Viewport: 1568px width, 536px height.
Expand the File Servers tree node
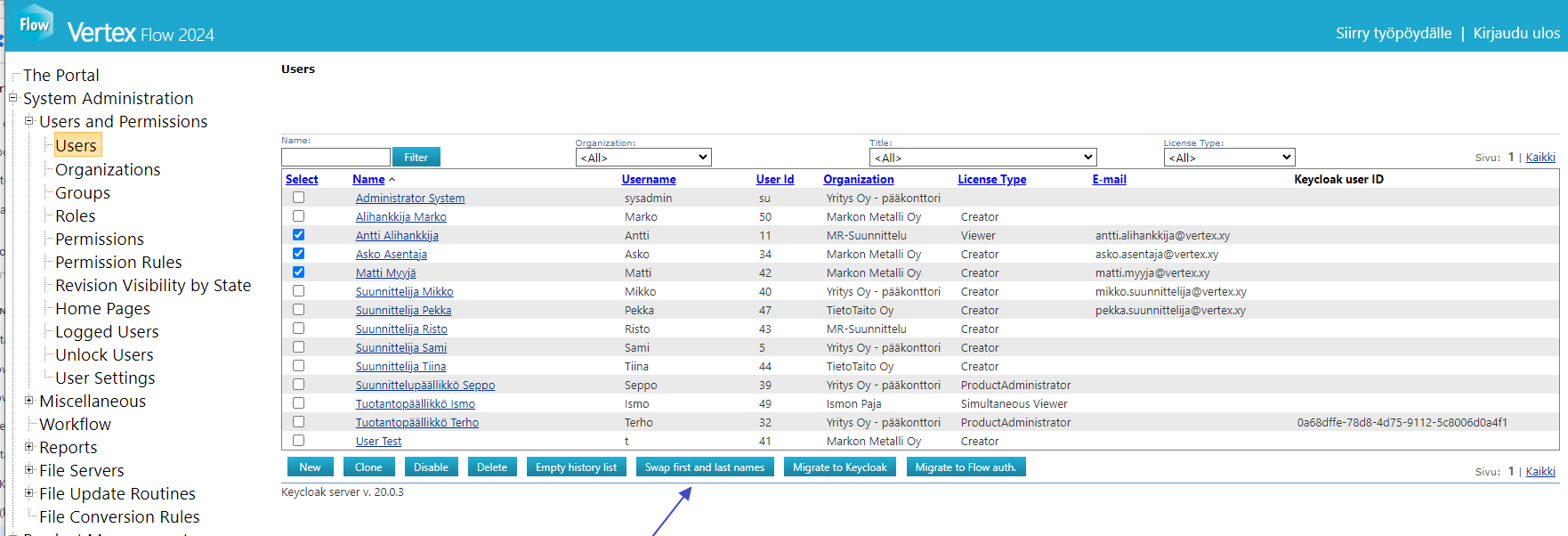[29, 470]
